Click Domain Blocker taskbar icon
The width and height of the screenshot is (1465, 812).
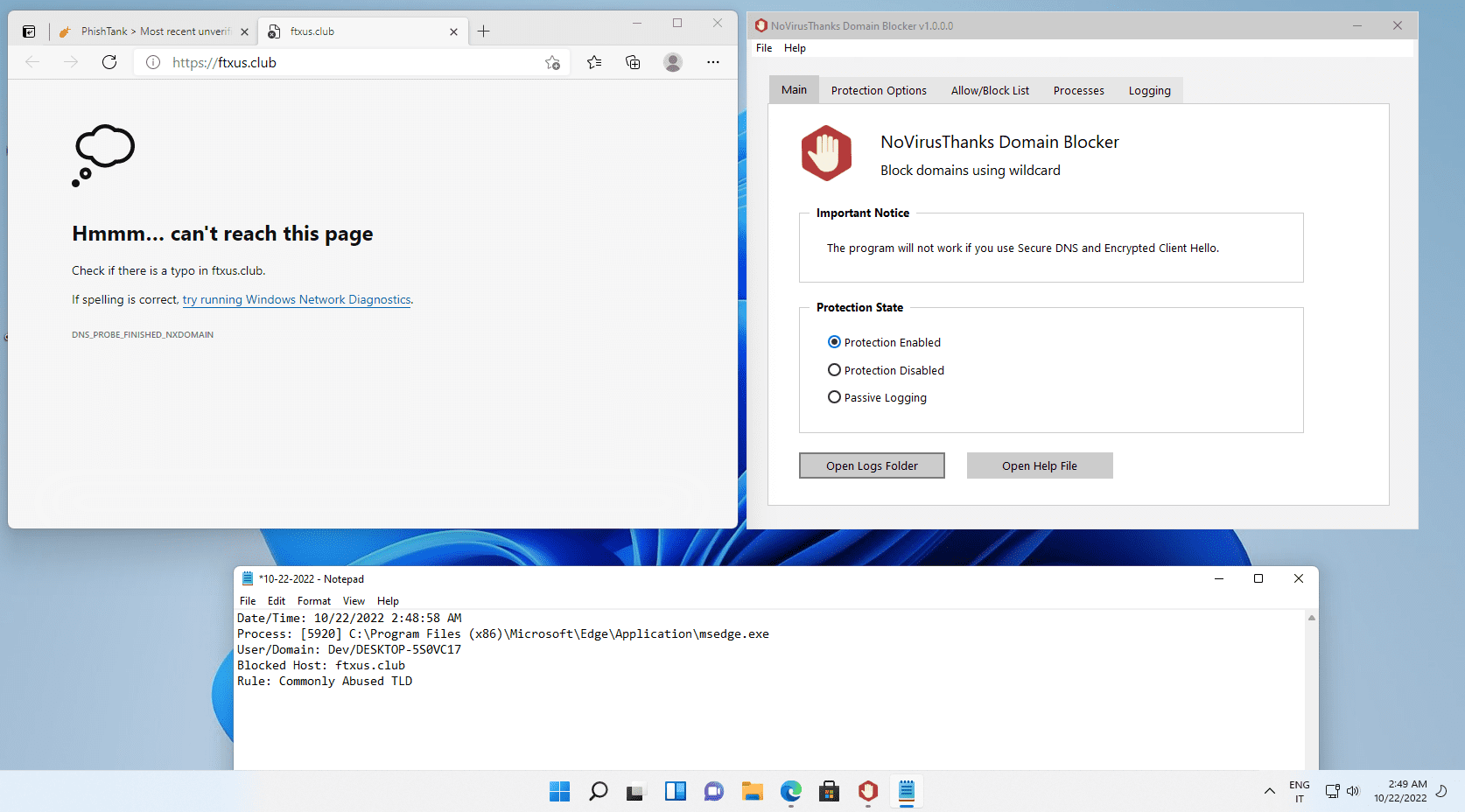point(868,792)
